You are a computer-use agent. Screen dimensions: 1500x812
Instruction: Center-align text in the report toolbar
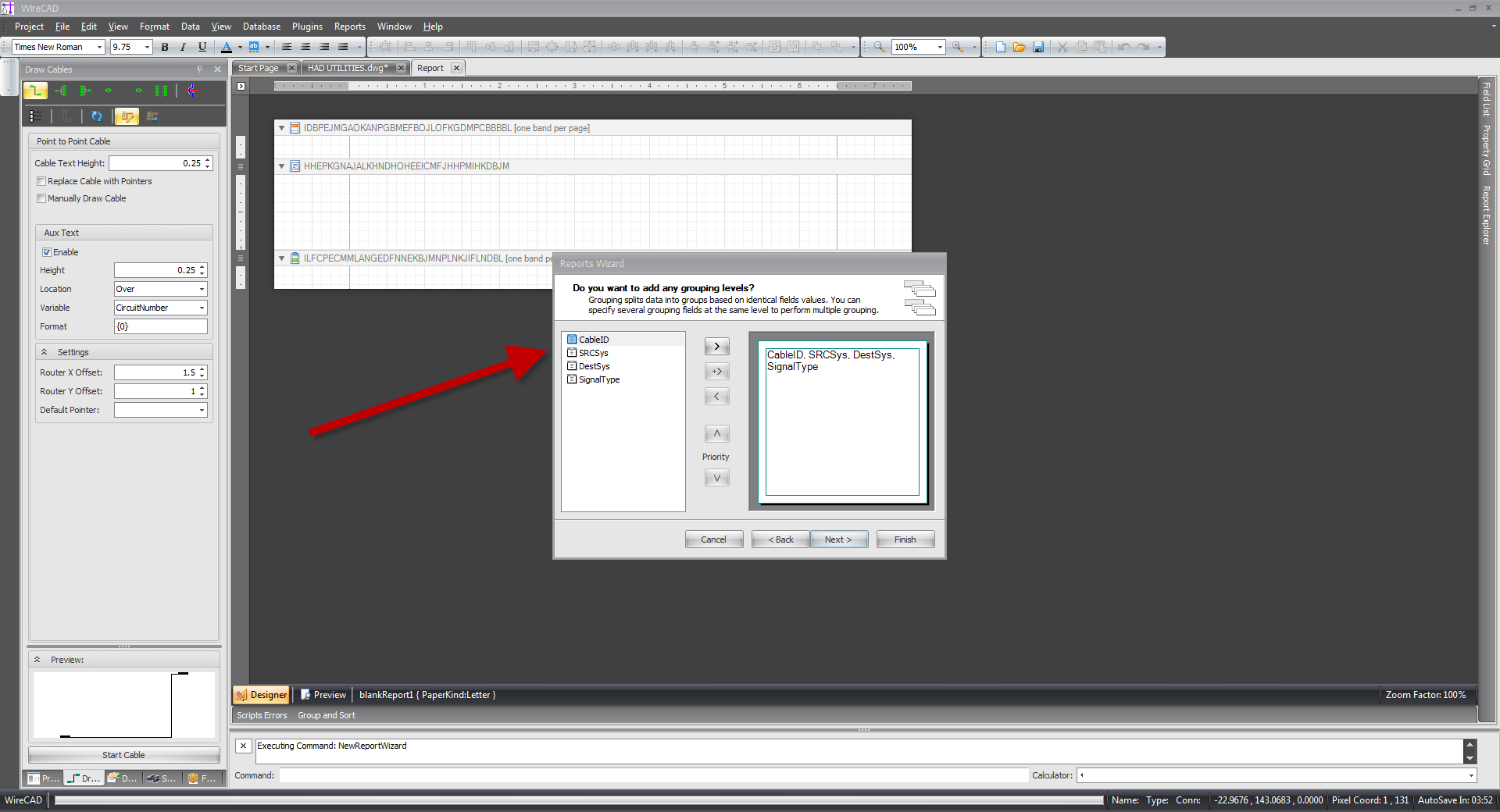305,47
